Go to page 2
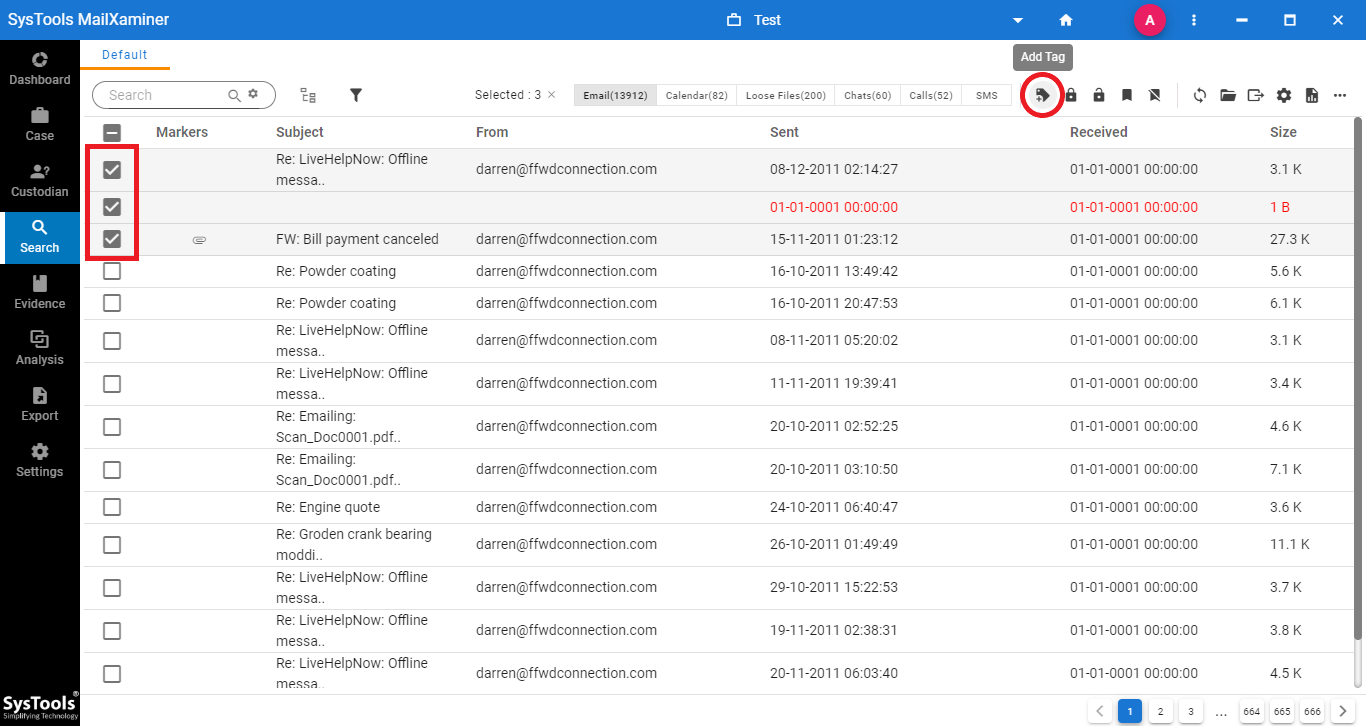Image resolution: width=1366 pixels, height=726 pixels. pyautogui.click(x=1160, y=712)
